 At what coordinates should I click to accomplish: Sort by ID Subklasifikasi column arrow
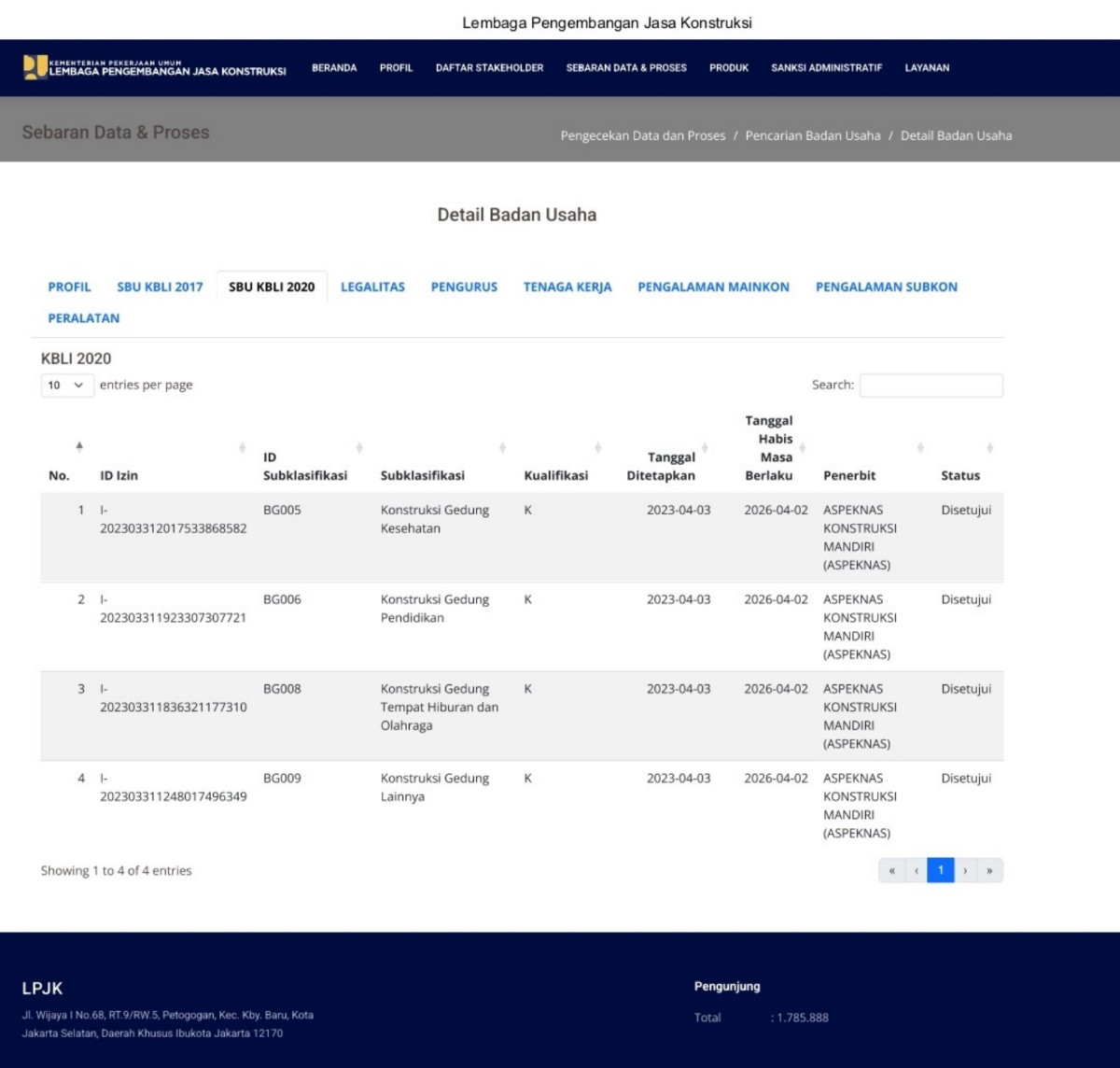[x=359, y=448]
